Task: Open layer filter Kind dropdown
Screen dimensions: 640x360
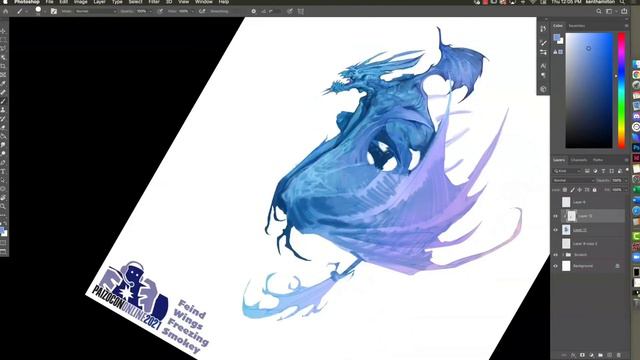Action: [567, 171]
